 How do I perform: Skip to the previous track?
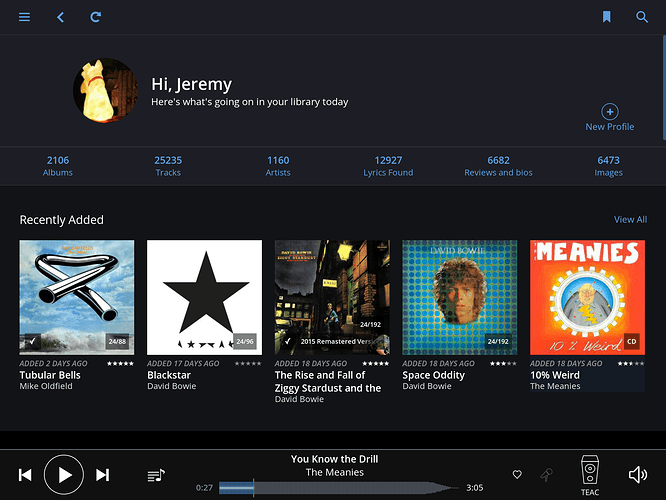coord(25,475)
